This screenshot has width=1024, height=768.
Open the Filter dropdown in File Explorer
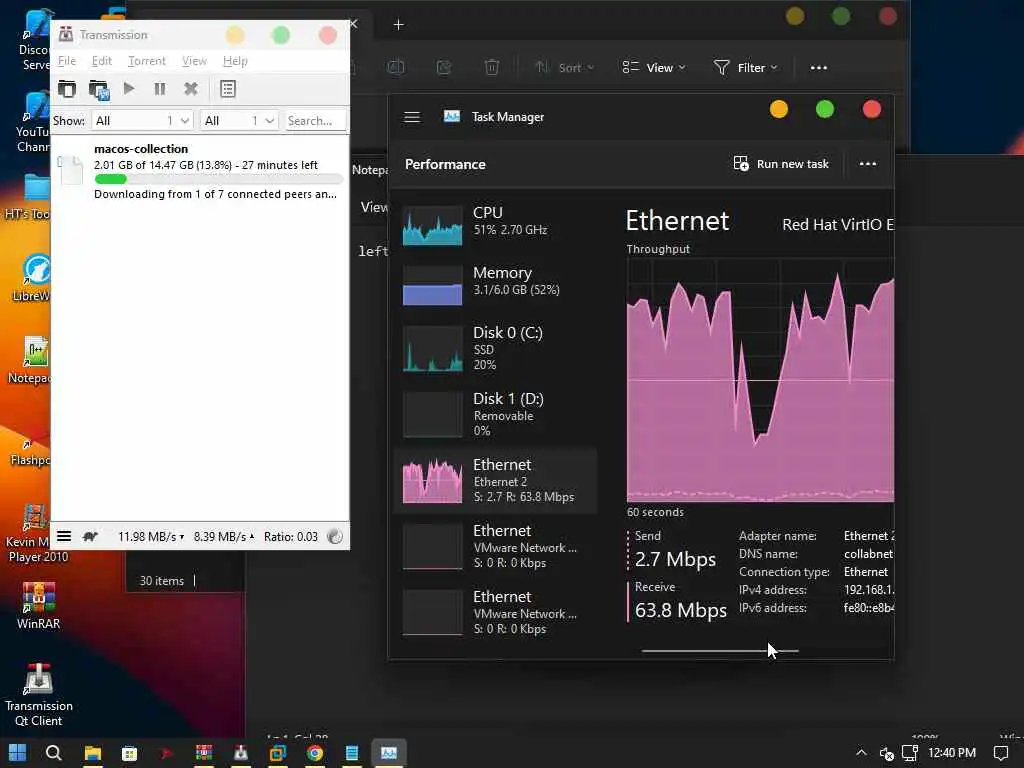(746, 67)
